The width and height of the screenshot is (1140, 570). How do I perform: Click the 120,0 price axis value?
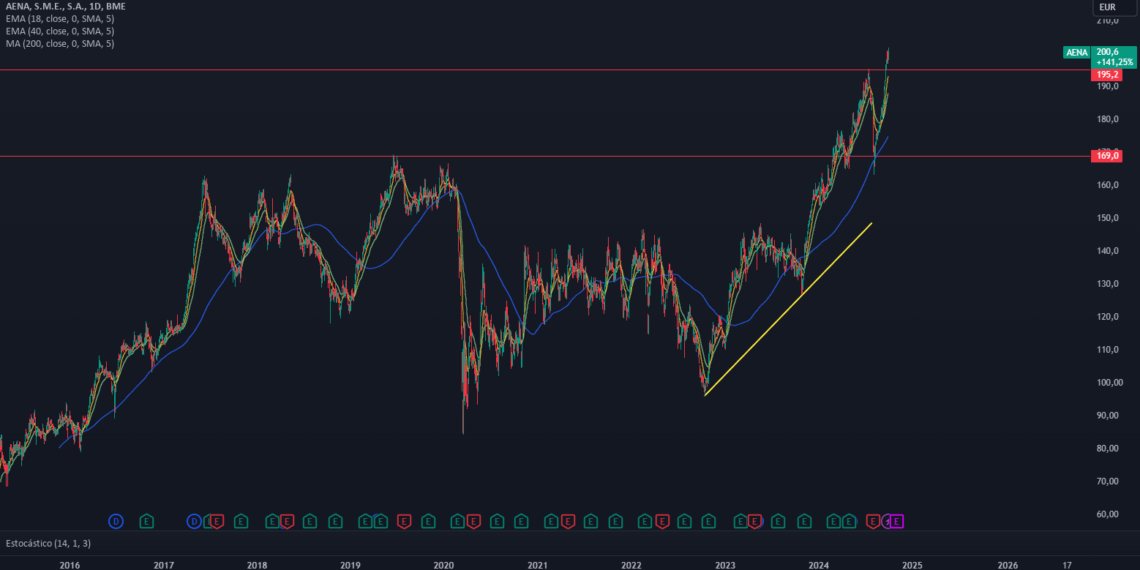click(1108, 317)
